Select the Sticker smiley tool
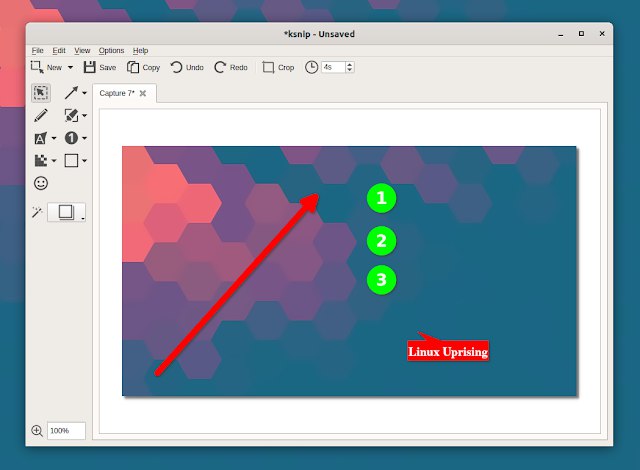This screenshot has width=640, height=470. (x=41, y=183)
